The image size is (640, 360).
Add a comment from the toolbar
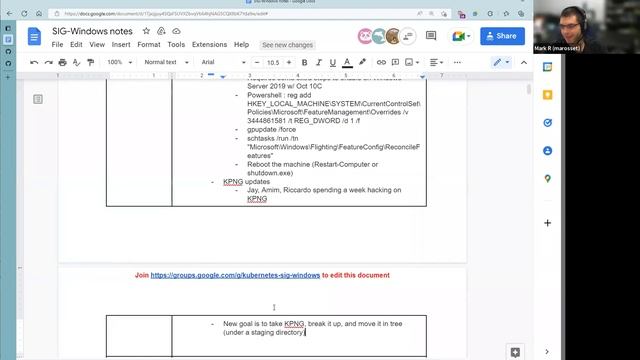(395, 62)
